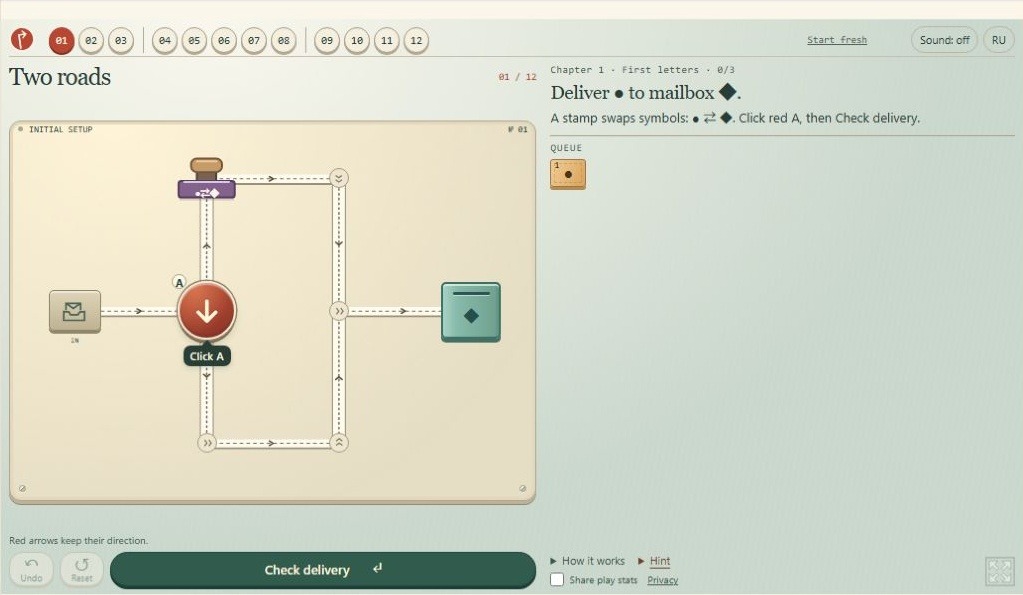Click the circled A label badge
The image size is (1023, 595).
tap(179, 282)
